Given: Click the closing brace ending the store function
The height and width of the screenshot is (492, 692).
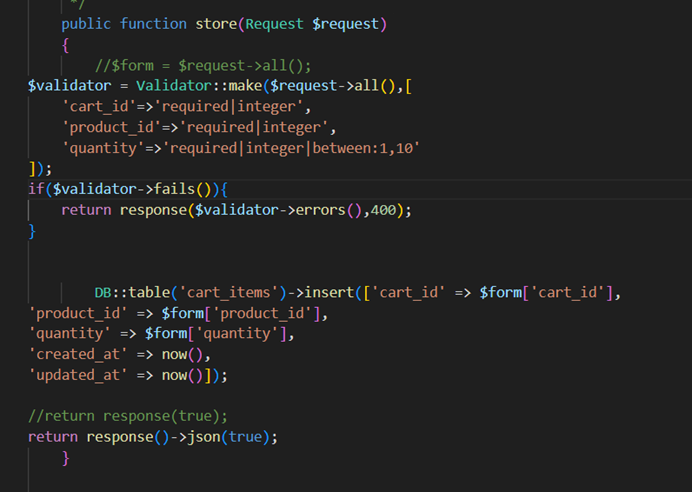Looking at the screenshot, I should tap(65, 458).
